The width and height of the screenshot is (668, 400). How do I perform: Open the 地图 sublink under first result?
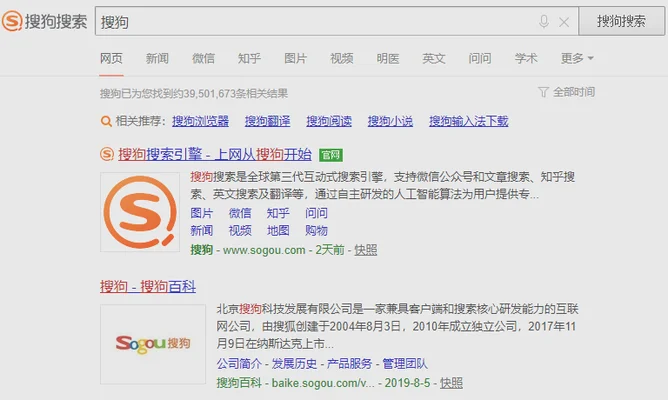(278, 230)
